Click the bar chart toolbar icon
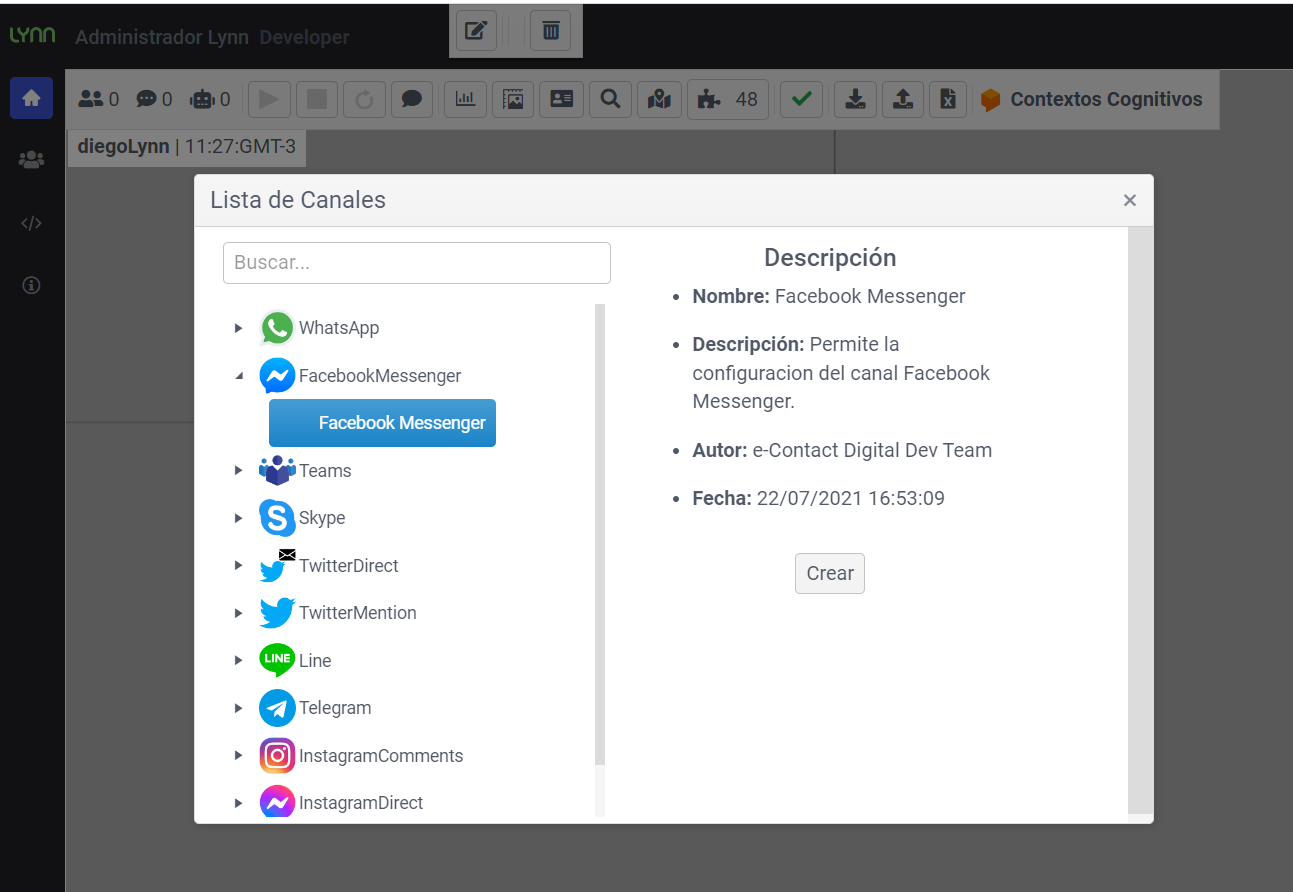 [x=465, y=99]
